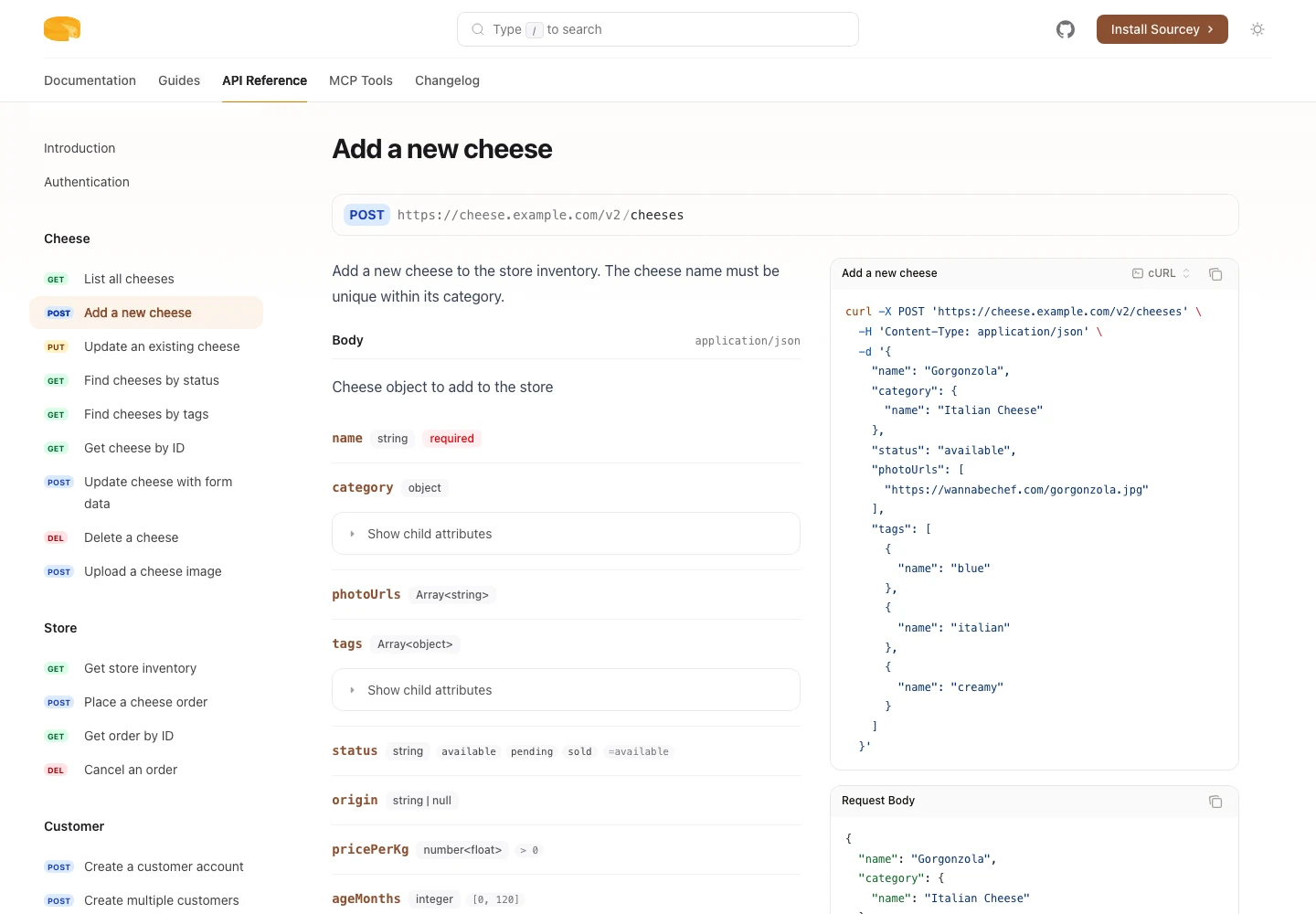Viewport: 1316px width, 914px height.
Task: Switch to the MCP Tools tab
Action: (361, 80)
